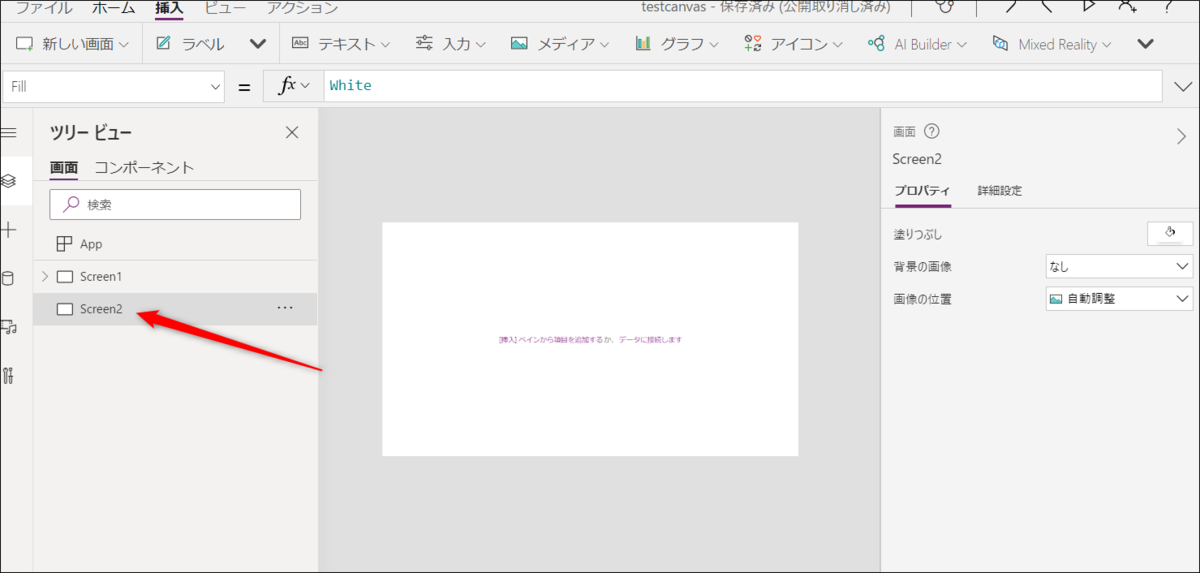The image size is (1200, 573).
Task: Open Screen2 more options ellipsis
Action: (285, 308)
